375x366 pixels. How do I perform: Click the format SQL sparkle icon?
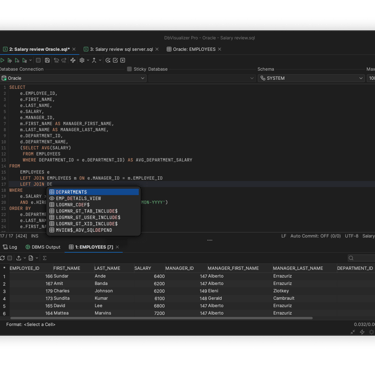point(73,60)
